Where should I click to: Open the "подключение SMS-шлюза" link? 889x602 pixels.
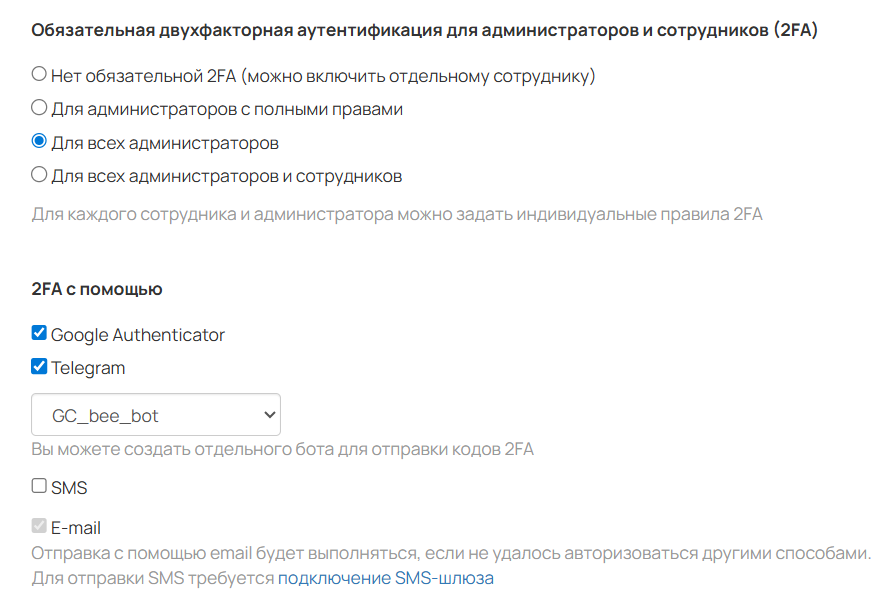pyautogui.click(x=386, y=578)
